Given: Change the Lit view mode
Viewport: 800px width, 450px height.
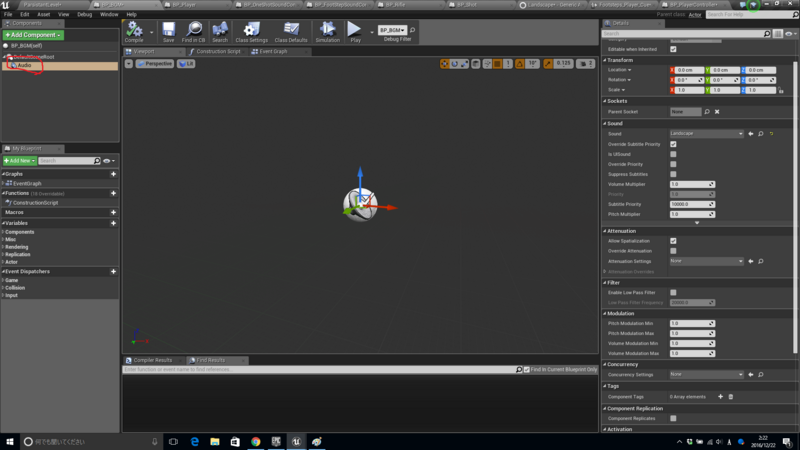Looking at the screenshot, I should (186, 64).
